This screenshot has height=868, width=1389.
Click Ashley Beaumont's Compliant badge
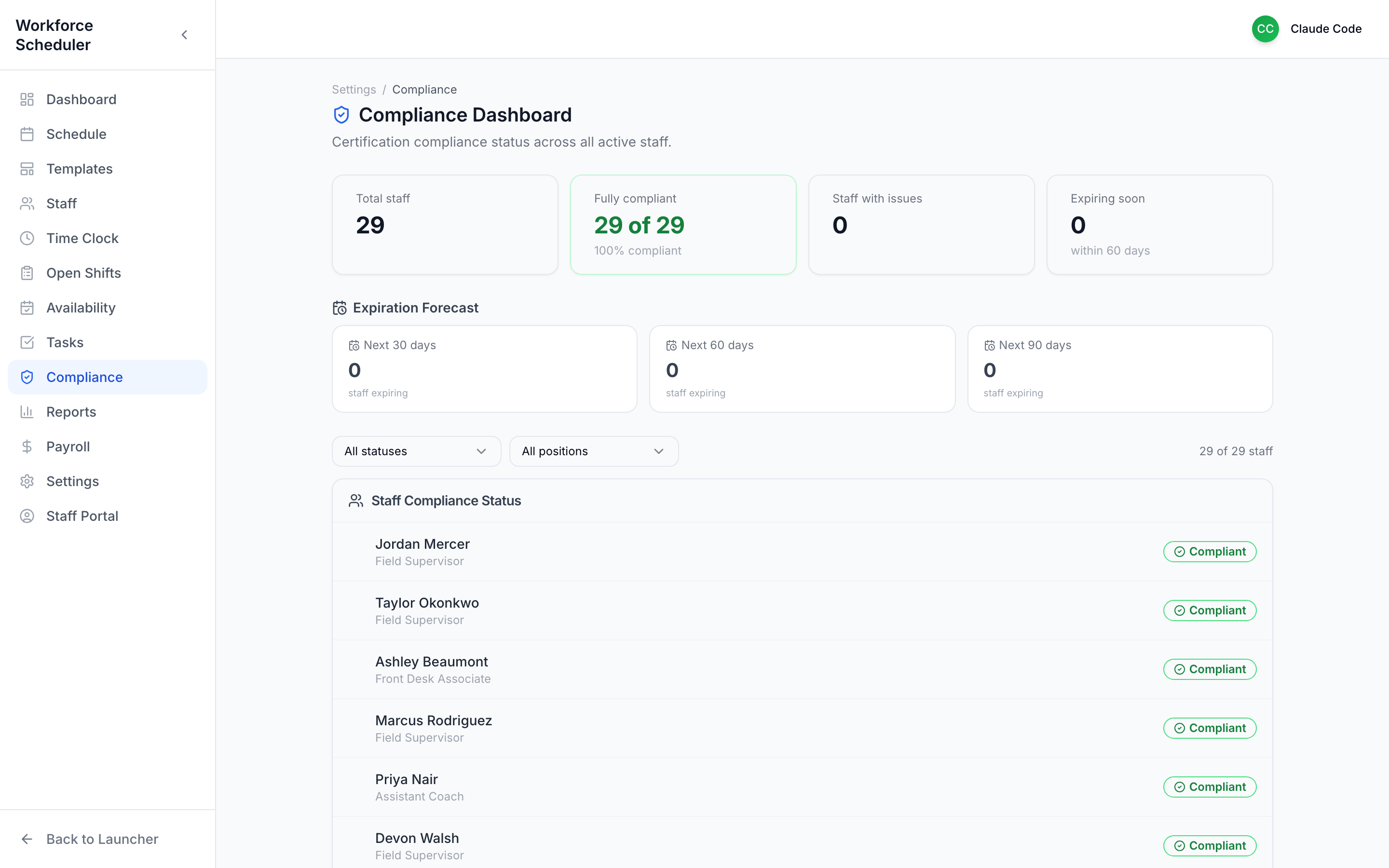point(1210,669)
